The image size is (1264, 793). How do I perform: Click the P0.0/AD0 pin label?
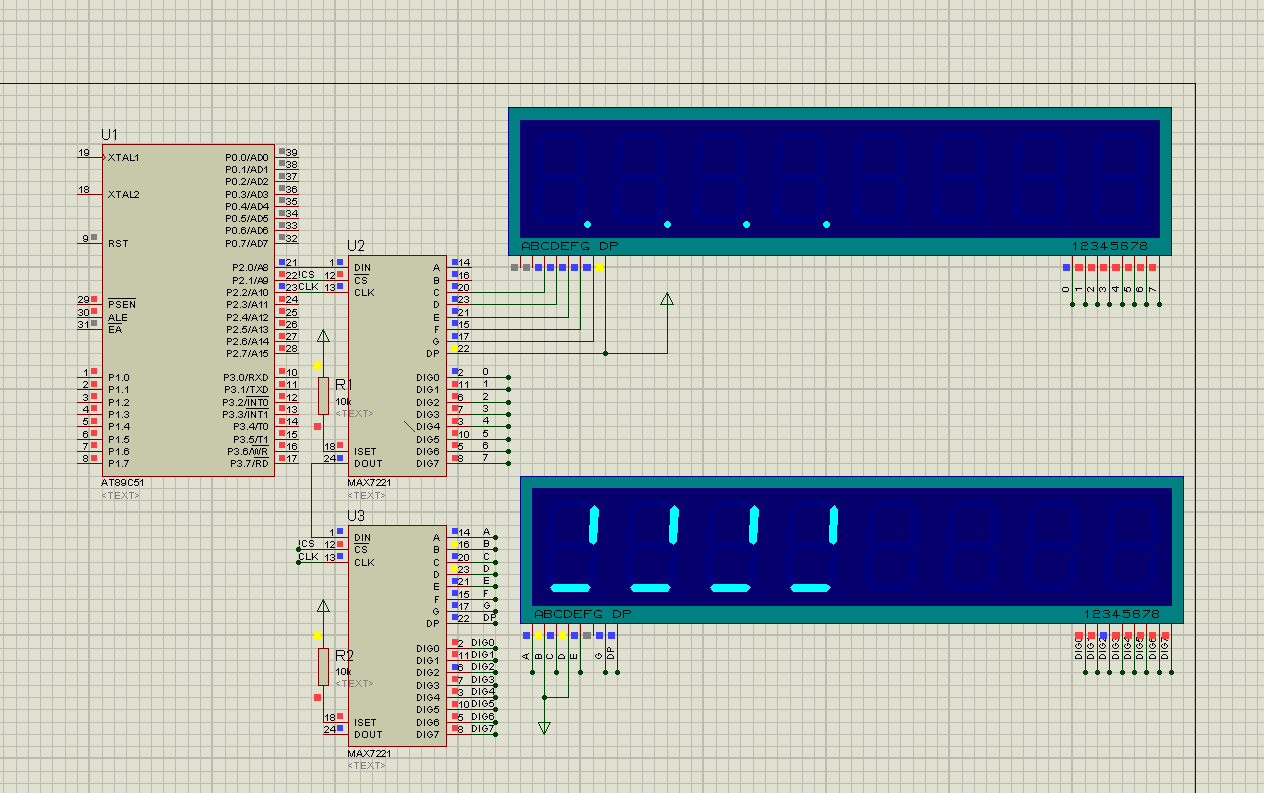(247, 158)
